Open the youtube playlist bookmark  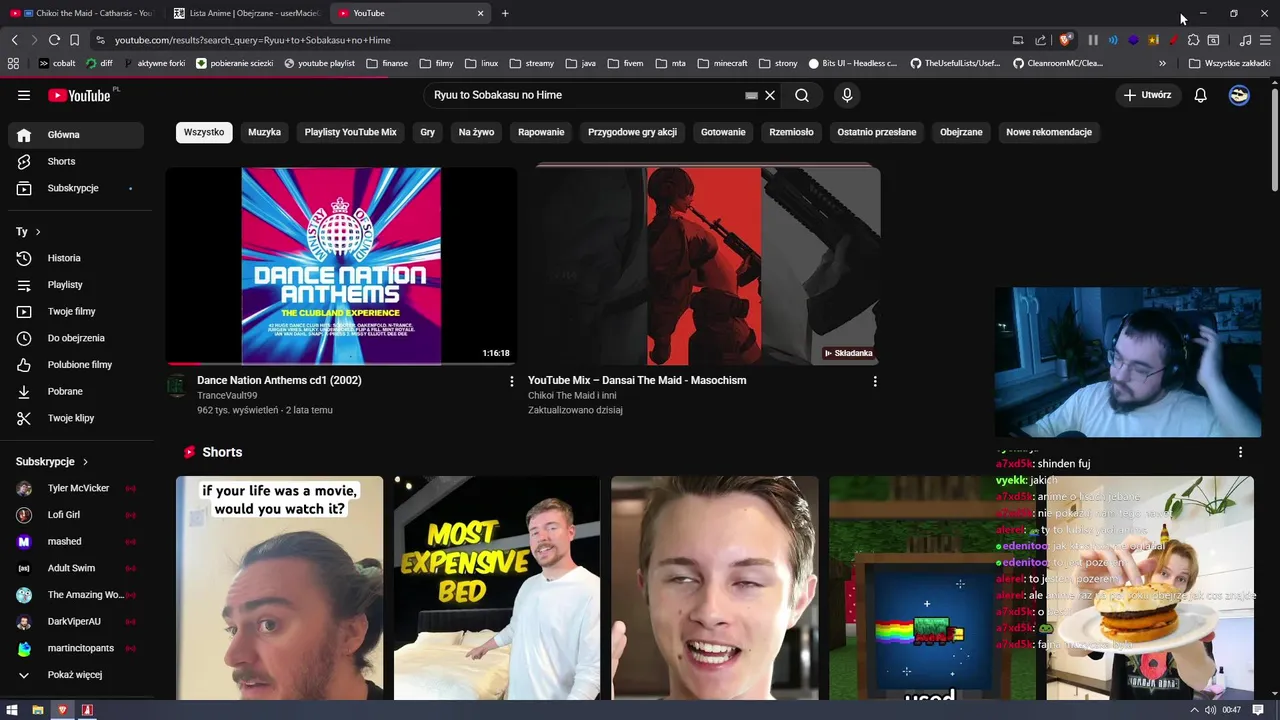[x=320, y=63]
